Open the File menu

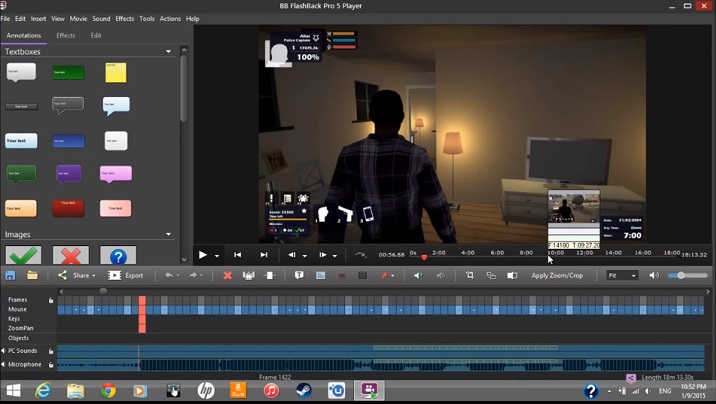[5, 19]
